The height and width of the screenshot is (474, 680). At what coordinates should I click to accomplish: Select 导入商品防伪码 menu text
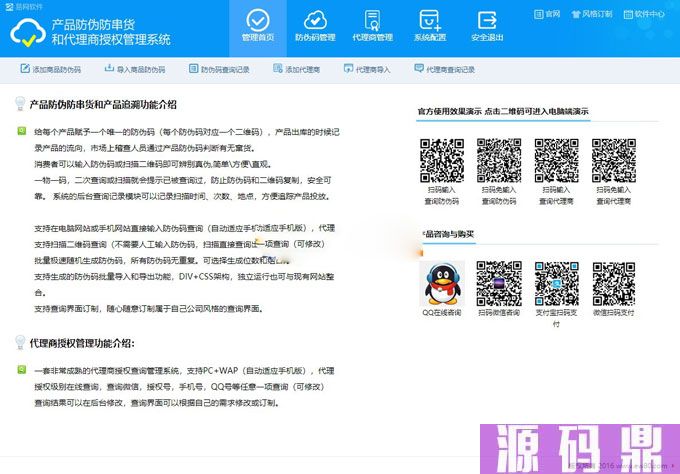[141, 69]
